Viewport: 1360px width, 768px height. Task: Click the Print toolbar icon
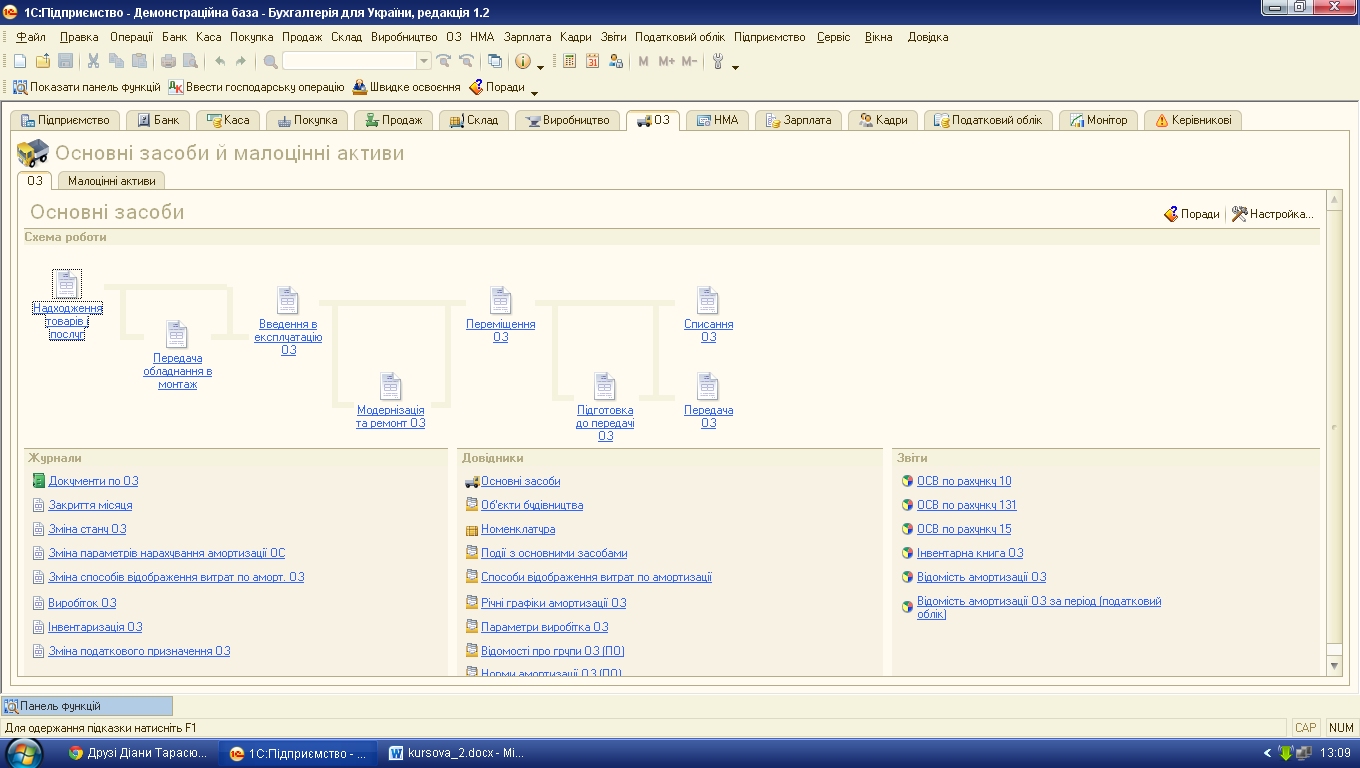click(168, 61)
